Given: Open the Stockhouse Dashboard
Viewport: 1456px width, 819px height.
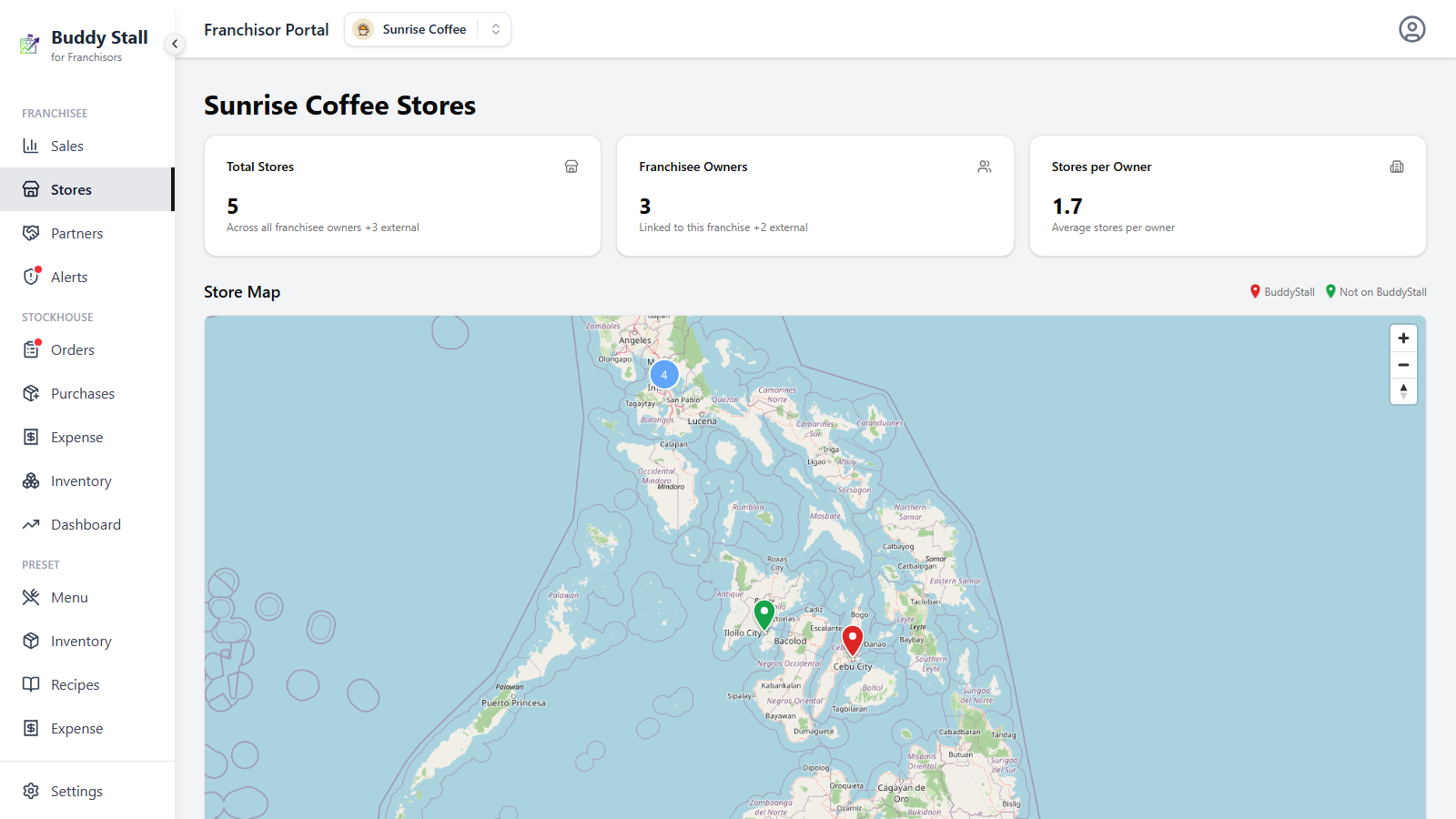Looking at the screenshot, I should (x=87, y=524).
